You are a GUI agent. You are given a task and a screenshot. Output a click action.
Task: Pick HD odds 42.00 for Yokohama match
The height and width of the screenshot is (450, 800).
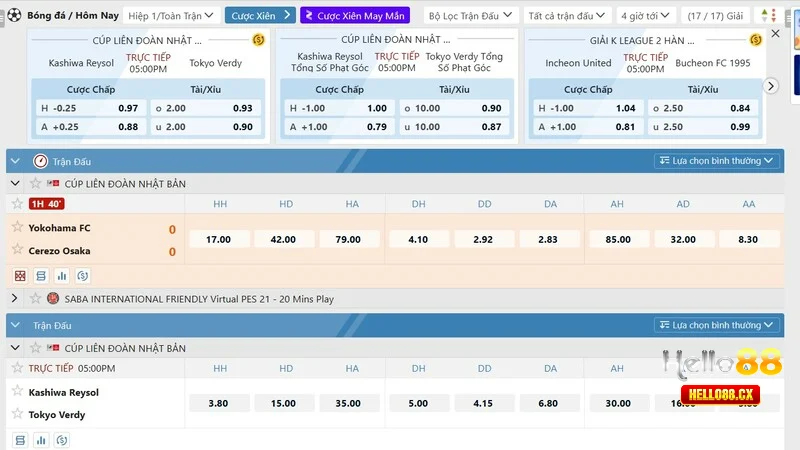[x=283, y=239]
